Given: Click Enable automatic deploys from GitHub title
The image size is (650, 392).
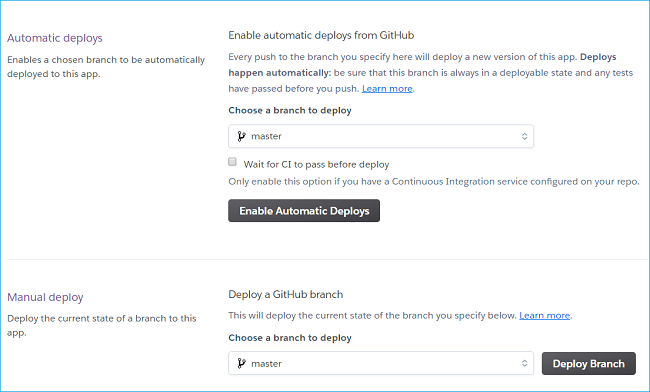Looking at the screenshot, I should (321, 35).
